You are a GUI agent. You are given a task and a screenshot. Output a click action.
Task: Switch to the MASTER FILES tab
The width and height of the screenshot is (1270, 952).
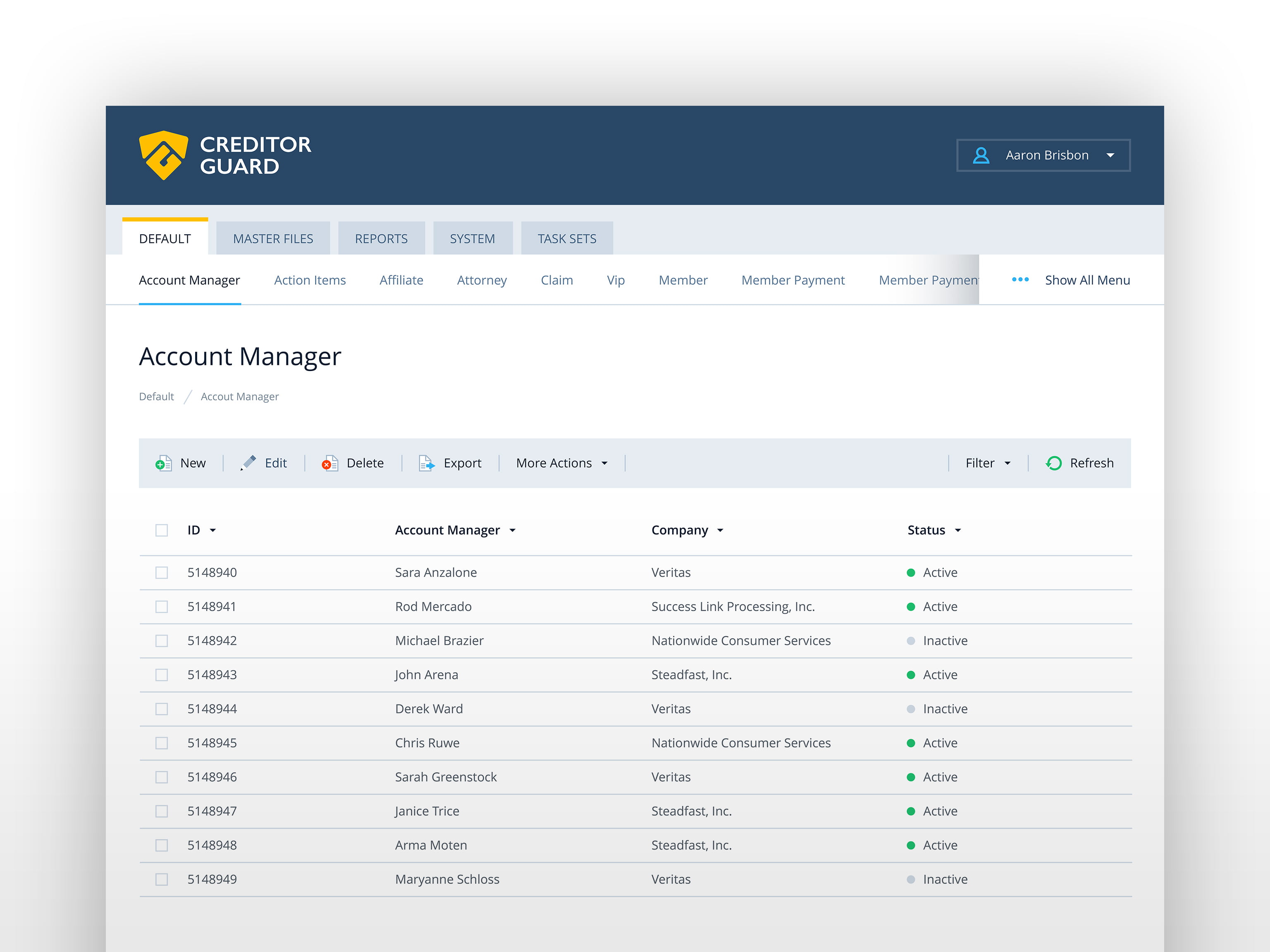point(273,239)
